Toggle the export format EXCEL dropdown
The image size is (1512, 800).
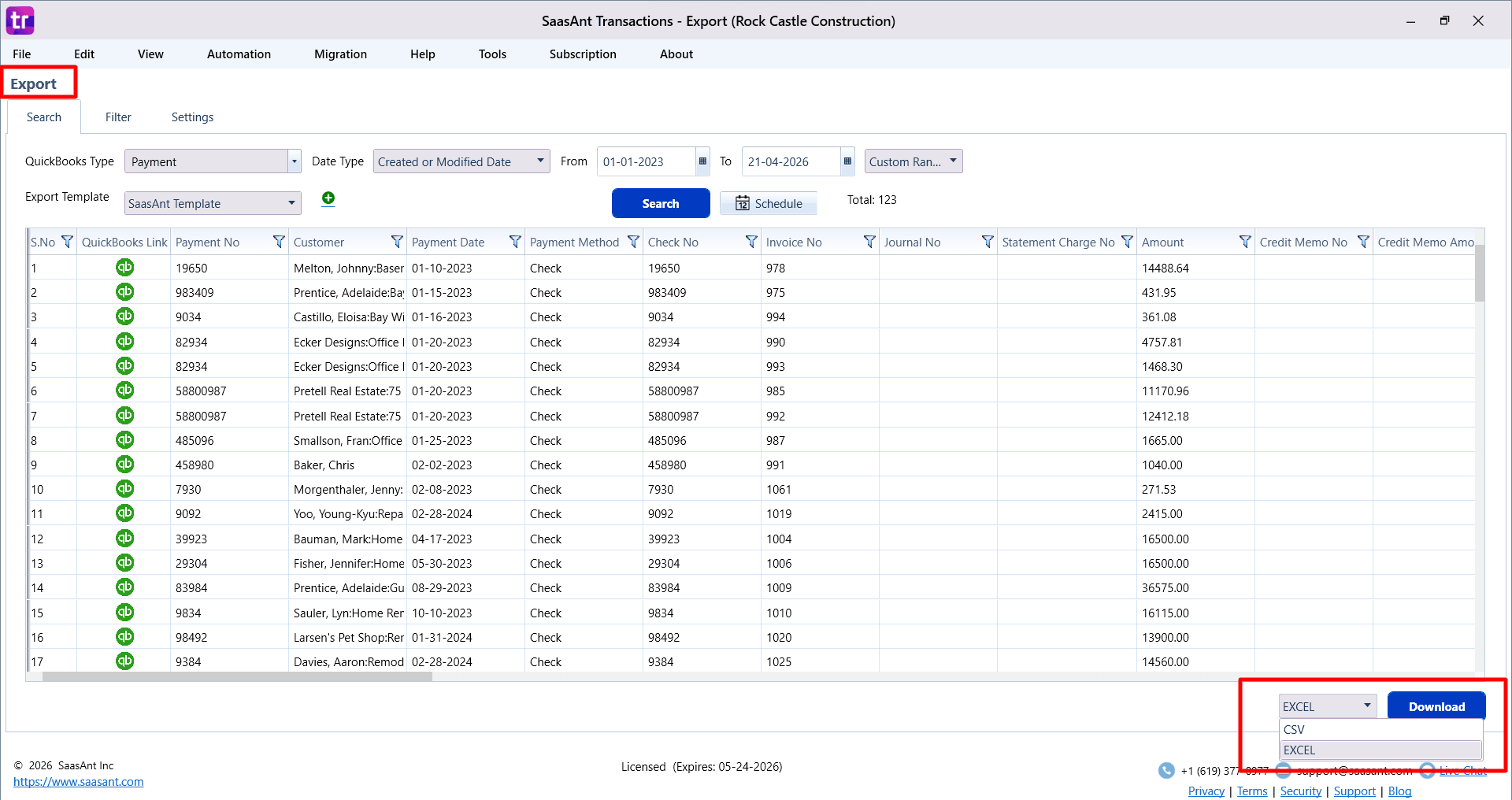tap(1328, 706)
